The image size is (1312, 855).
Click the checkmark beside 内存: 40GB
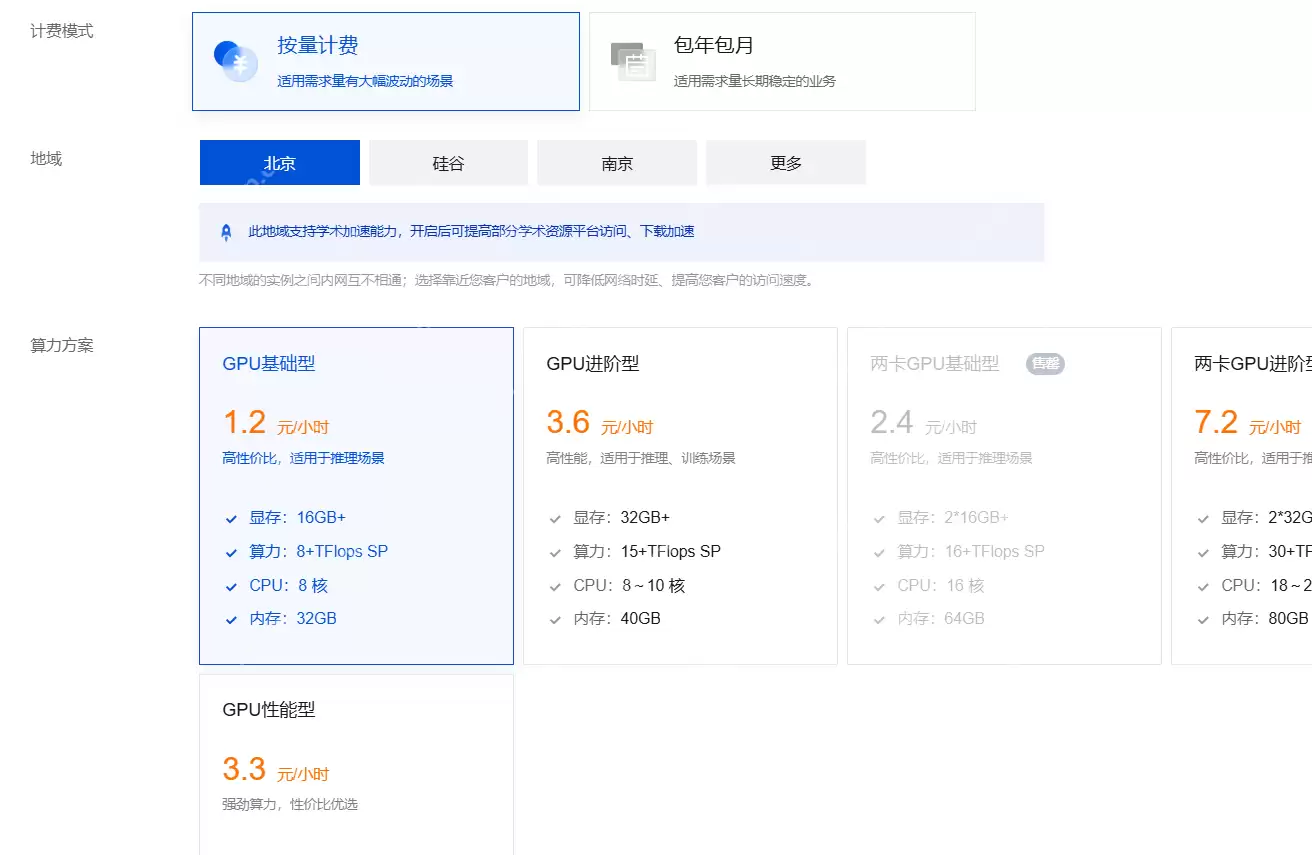[x=554, y=618]
